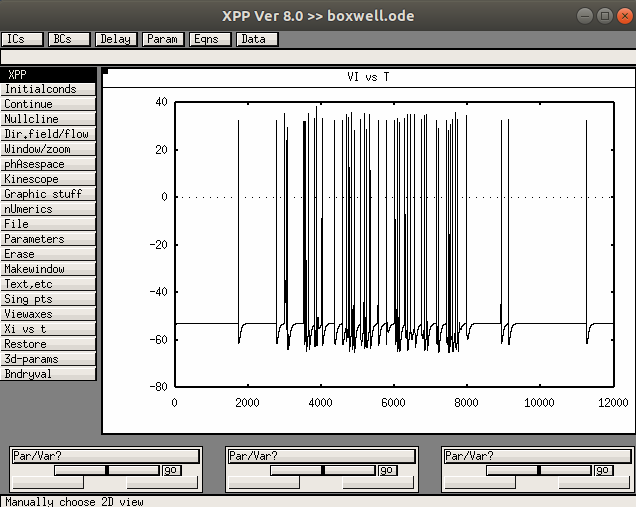The image size is (636, 507).
Task: Open the BCs window
Action: [69, 39]
